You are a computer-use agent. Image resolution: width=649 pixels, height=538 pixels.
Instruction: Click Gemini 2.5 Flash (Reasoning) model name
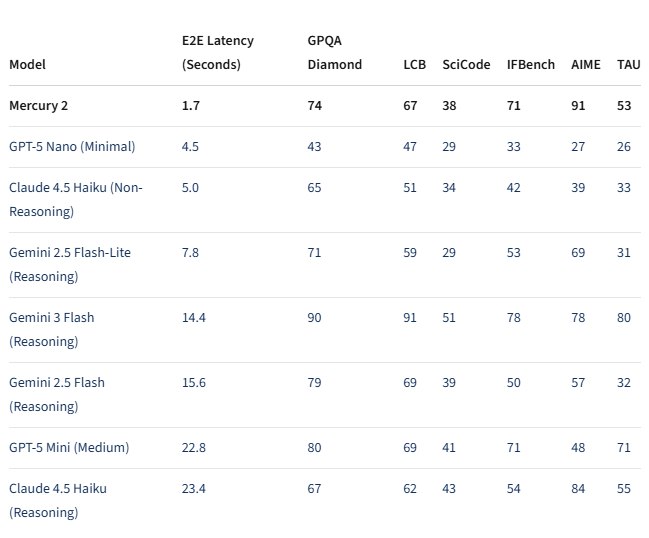click(x=57, y=394)
